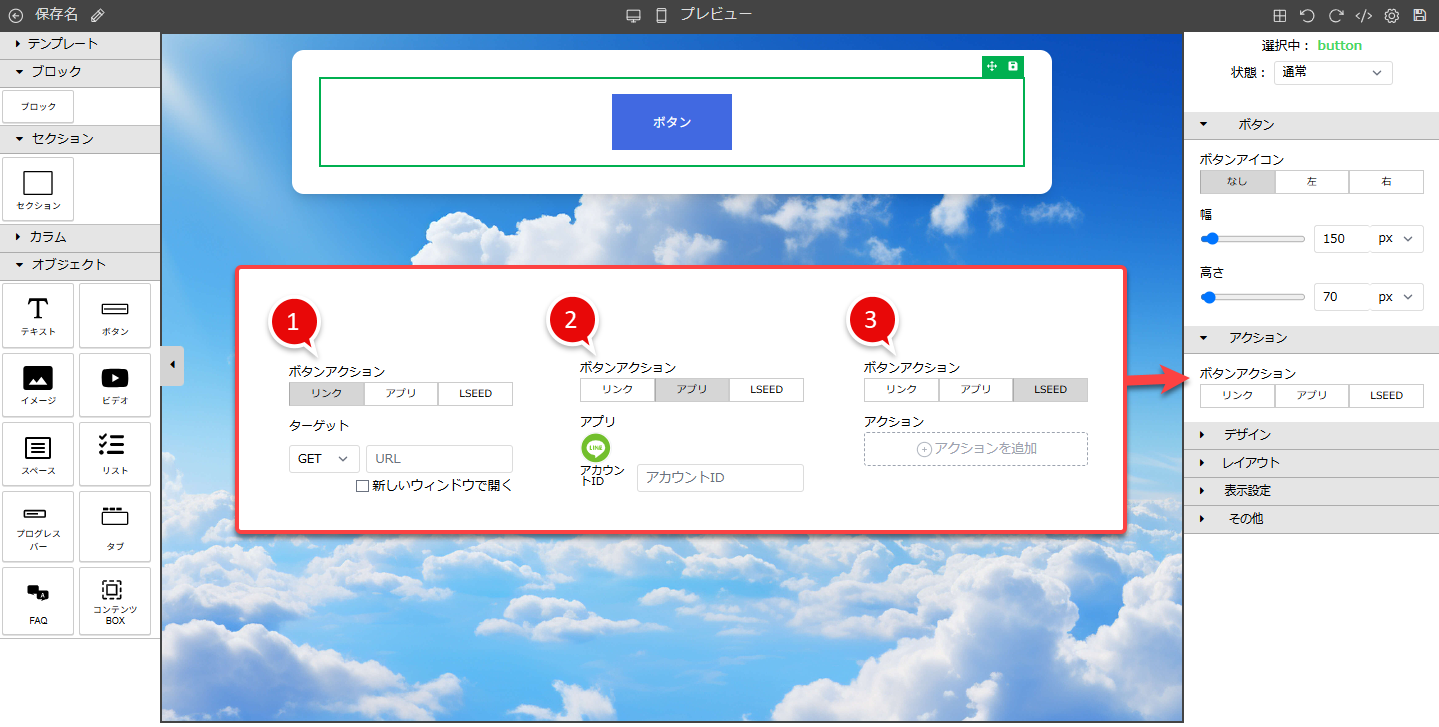This screenshot has width=1439, height=727.
Task: Choose アプリ in the right panel ボタンアクション
Action: (x=1311, y=396)
